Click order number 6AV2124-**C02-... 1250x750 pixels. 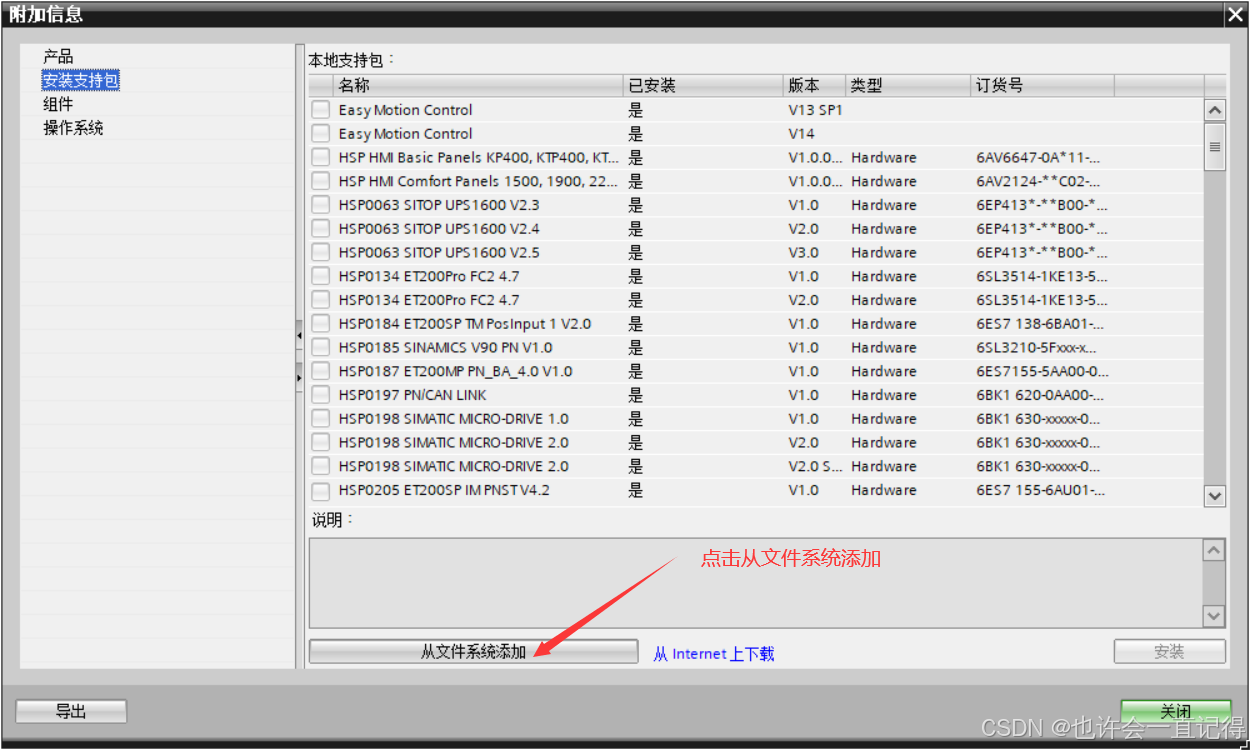[x=1038, y=182]
